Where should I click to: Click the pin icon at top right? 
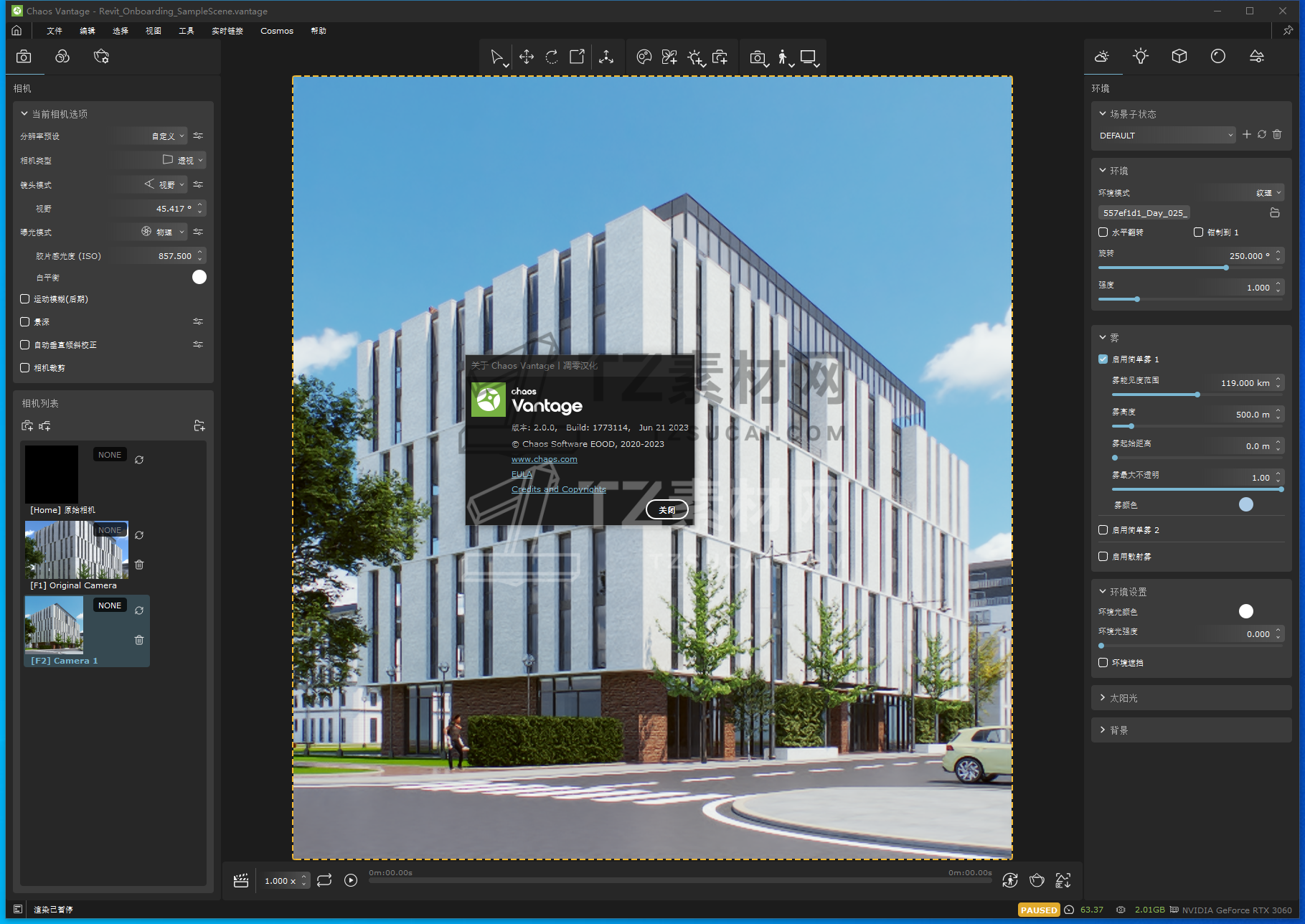[1288, 31]
